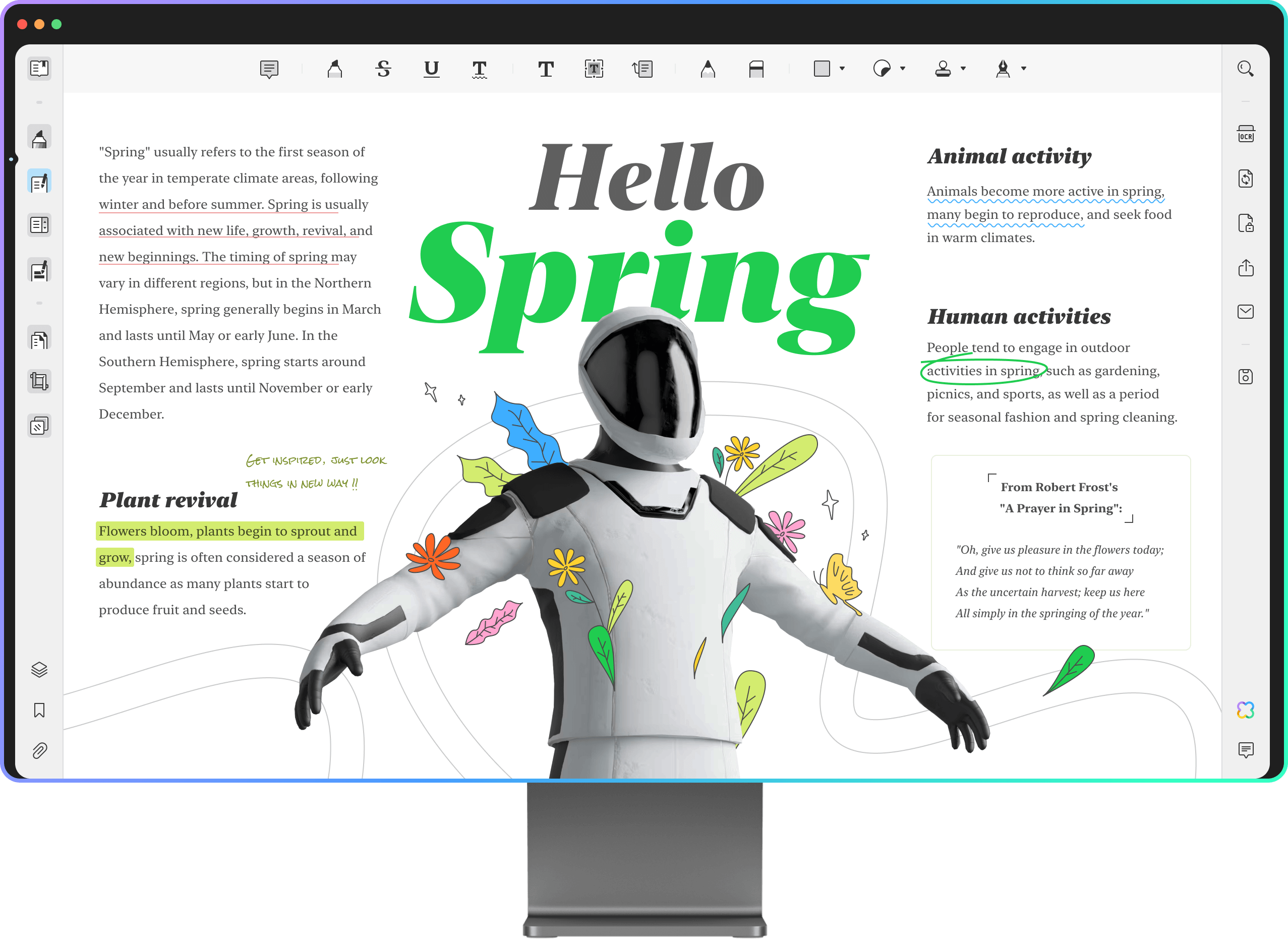This screenshot has height=943, width=1288.
Task: Select the text box insertion tool
Action: click(x=593, y=67)
